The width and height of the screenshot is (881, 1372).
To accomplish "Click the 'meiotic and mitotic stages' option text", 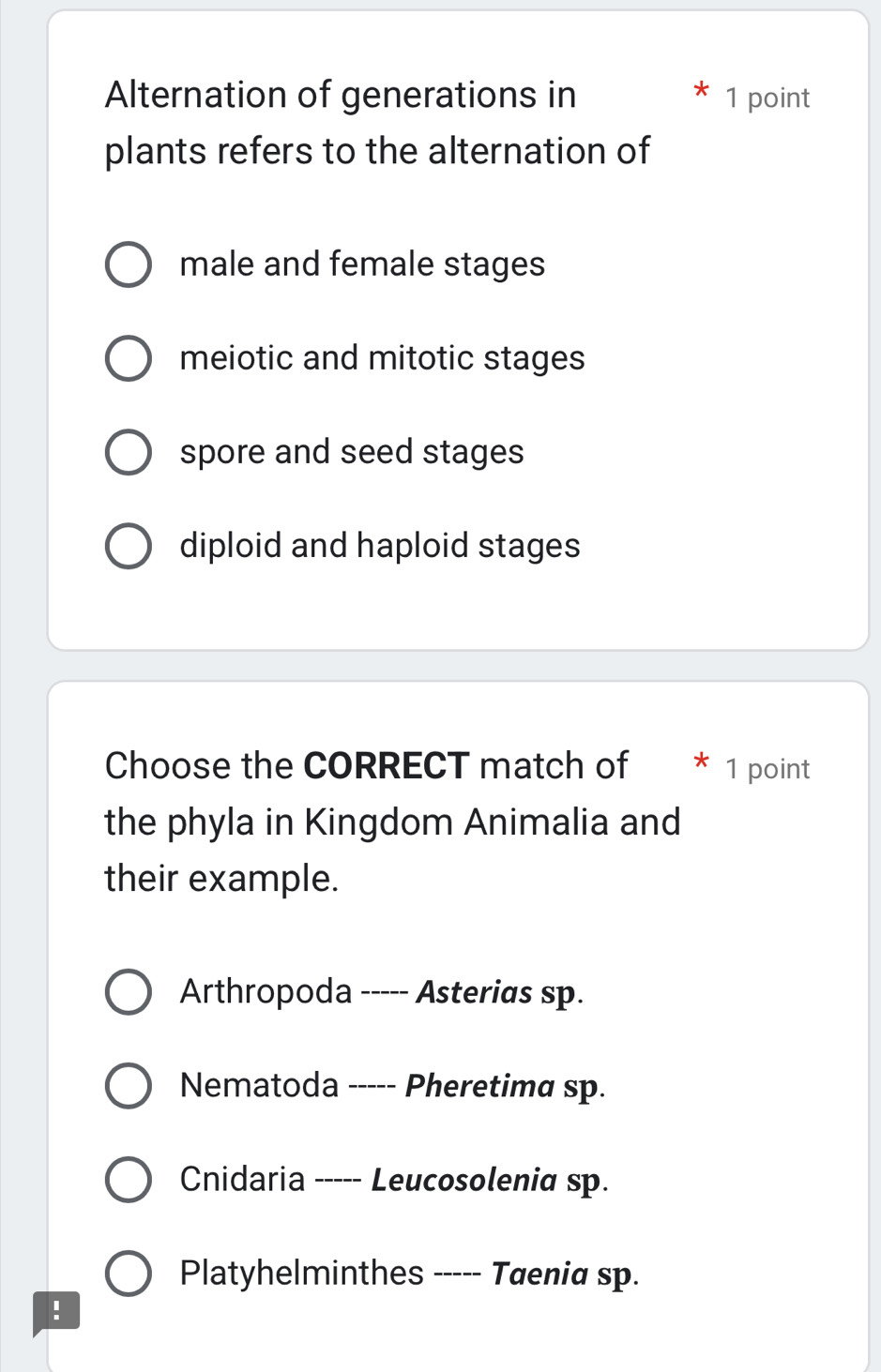I will pos(382,358).
